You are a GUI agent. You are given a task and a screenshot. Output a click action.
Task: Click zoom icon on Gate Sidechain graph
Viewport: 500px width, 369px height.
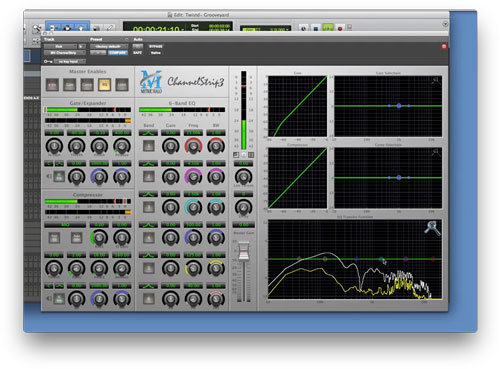pos(436,80)
